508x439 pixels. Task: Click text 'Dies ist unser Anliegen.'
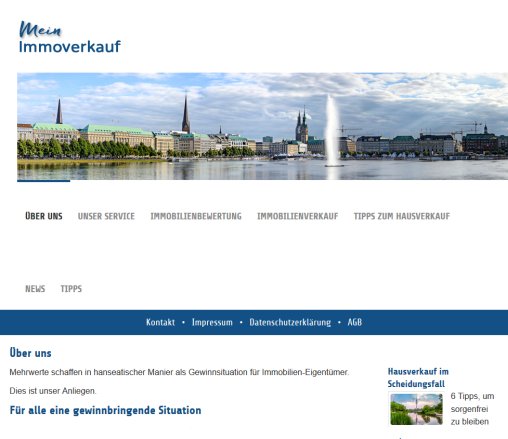[53, 391]
